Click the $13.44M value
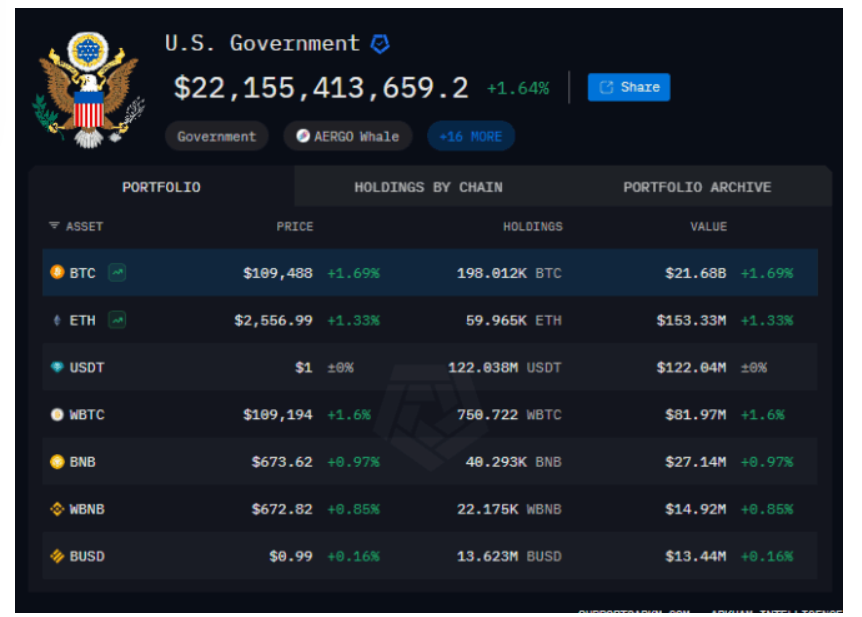Image resolution: width=862 pixels, height=617 pixels. (696, 557)
